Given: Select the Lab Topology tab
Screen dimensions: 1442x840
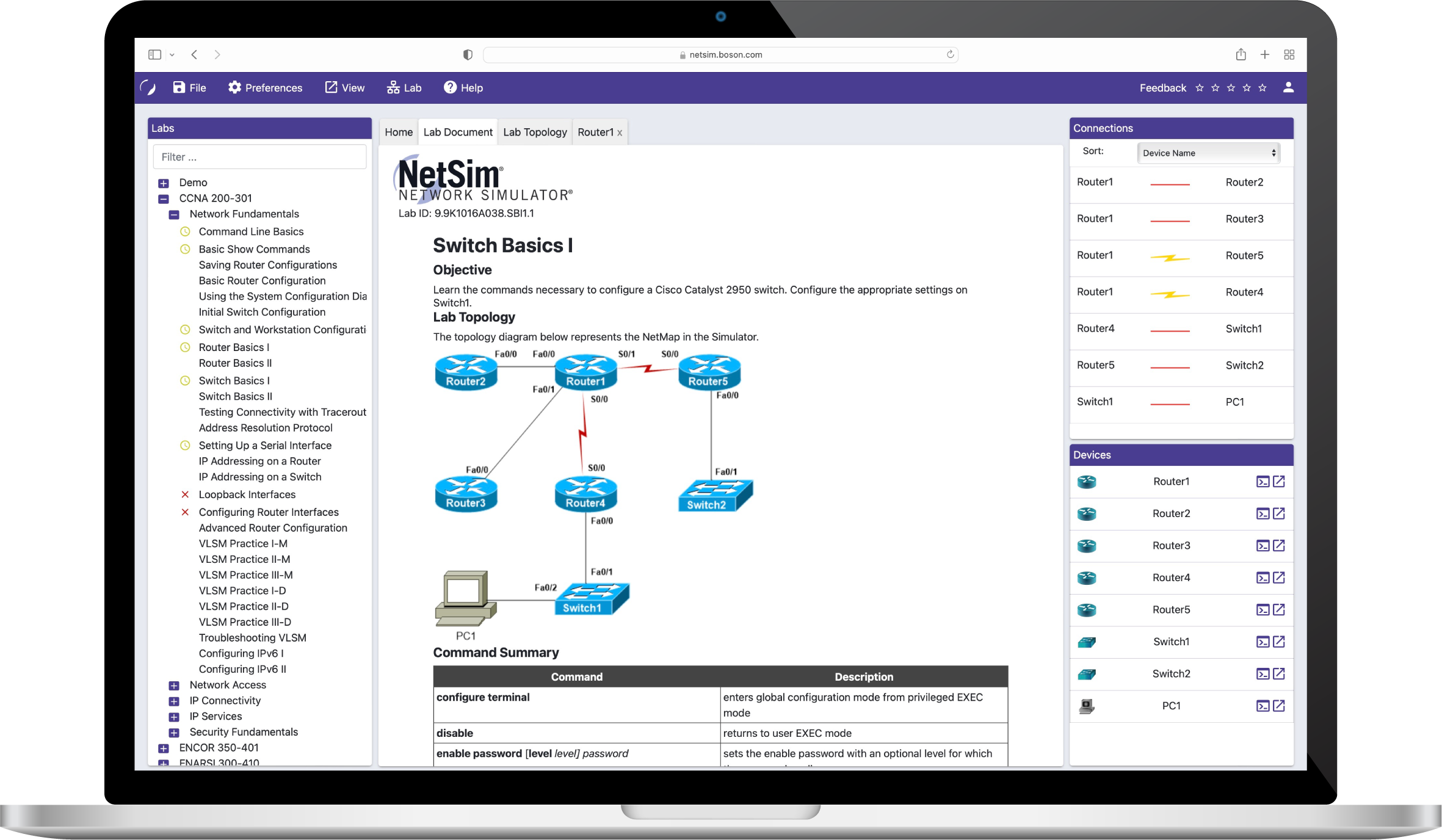Looking at the screenshot, I should click(x=534, y=131).
